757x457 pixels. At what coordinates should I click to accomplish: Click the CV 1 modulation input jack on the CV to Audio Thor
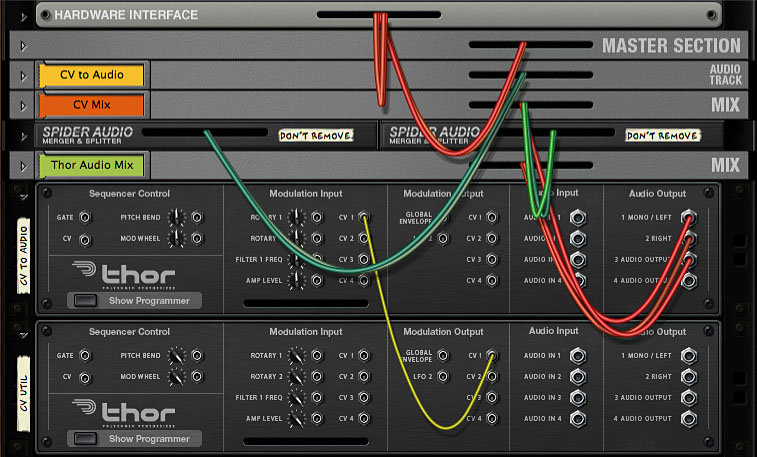coord(363,217)
